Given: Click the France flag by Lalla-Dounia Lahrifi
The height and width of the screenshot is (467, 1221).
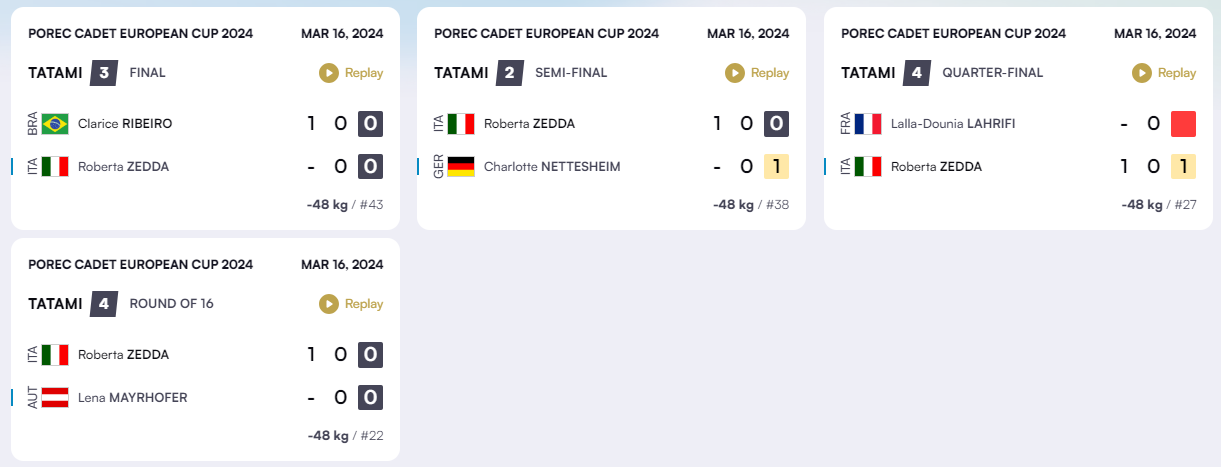Looking at the screenshot, I should pos(868,124).
